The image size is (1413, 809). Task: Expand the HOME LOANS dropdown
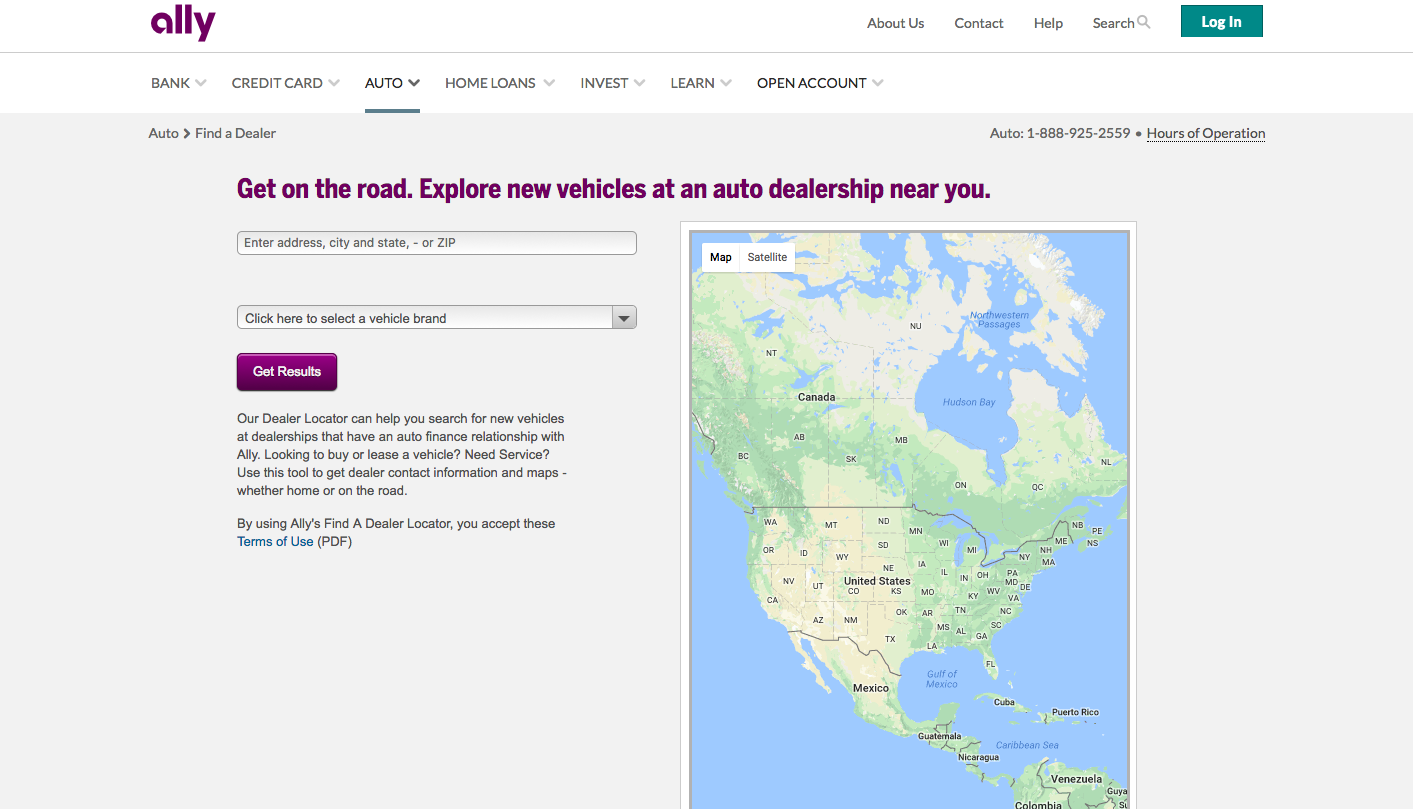499,83
